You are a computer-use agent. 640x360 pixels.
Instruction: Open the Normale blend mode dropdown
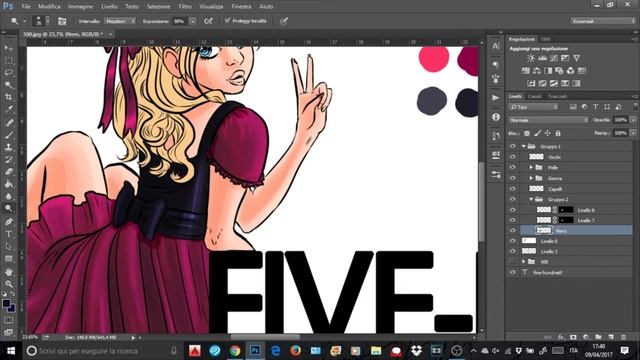coord(548,120)
